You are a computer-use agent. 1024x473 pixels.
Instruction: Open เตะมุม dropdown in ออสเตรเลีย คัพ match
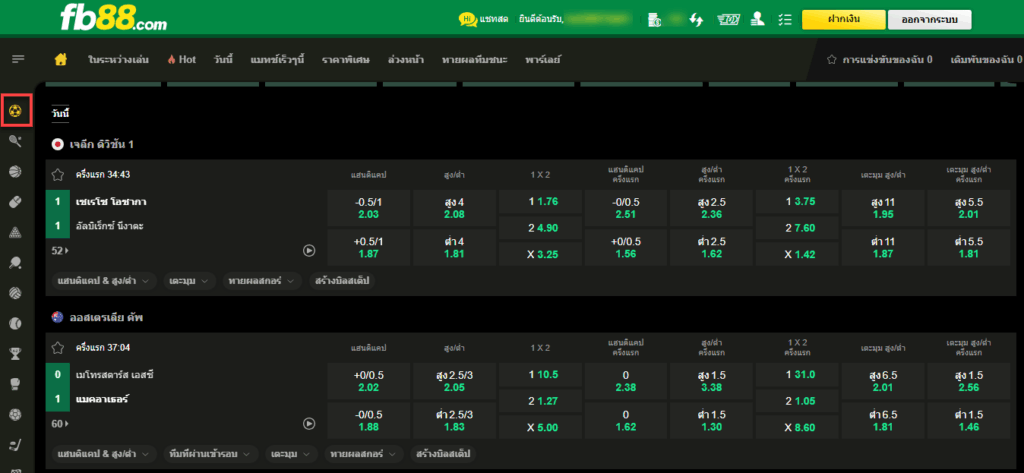point(291,453)
